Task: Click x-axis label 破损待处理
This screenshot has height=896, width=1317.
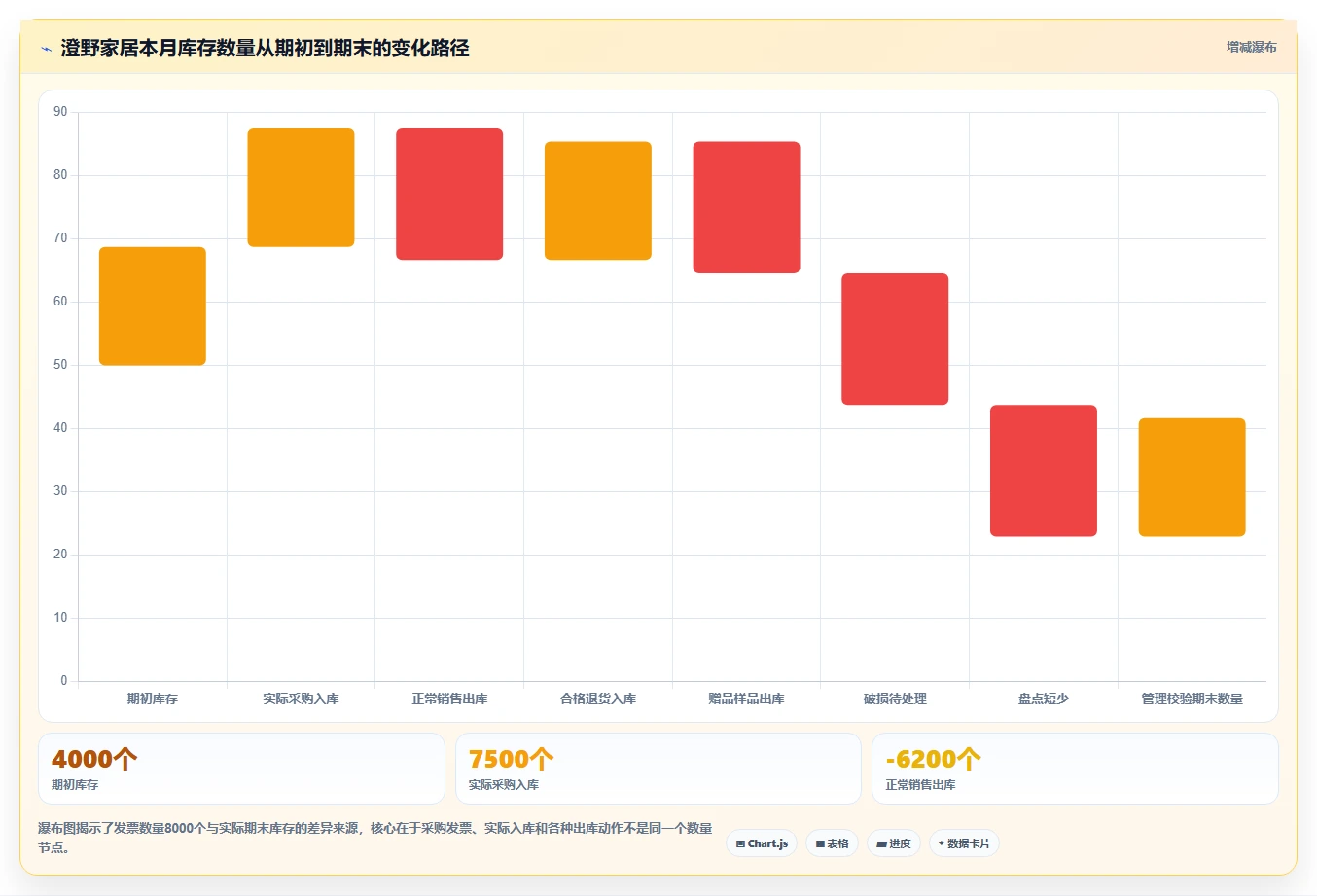Action: (x=895, y=699)
